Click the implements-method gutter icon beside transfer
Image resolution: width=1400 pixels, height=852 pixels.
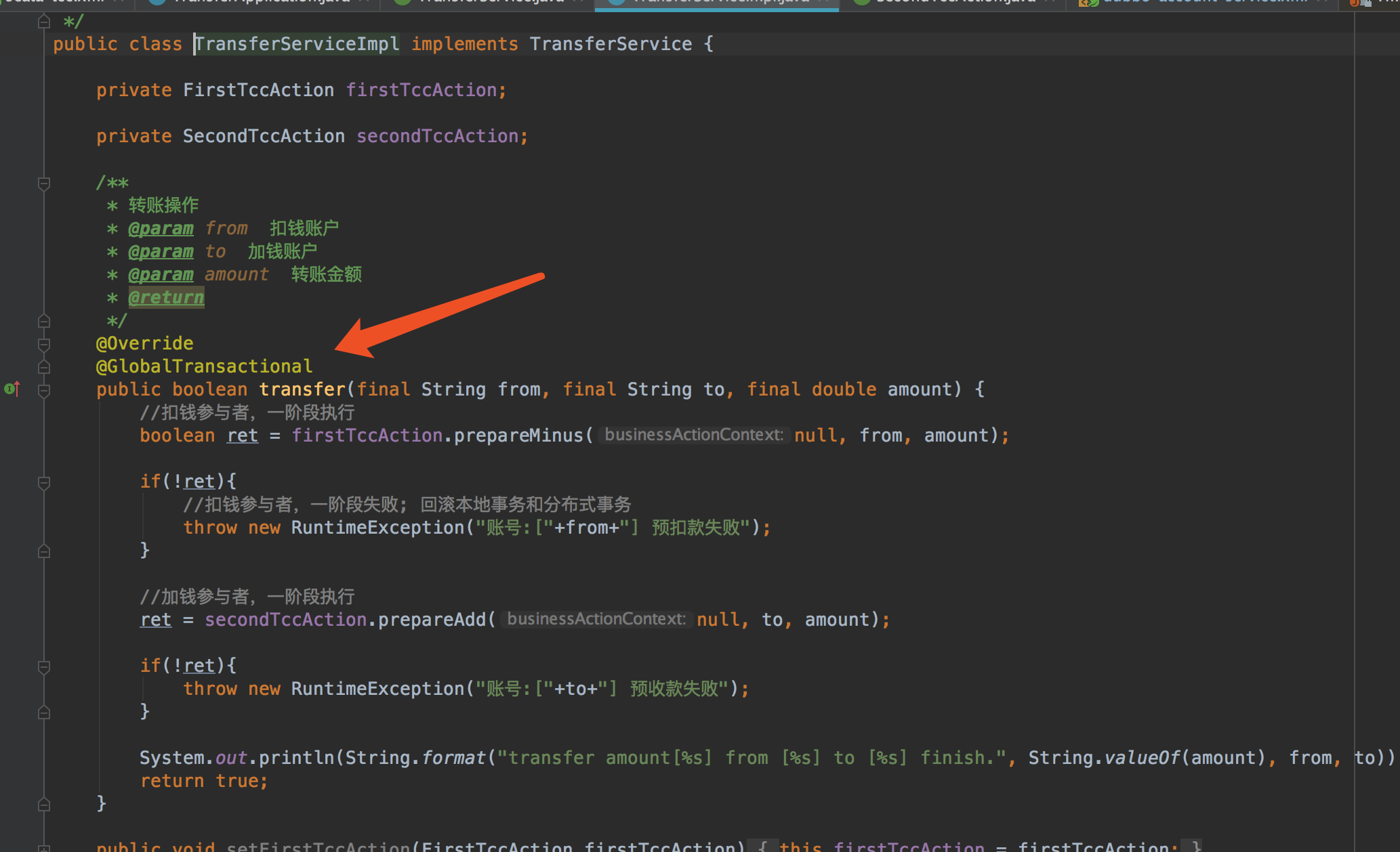[12, 389]
